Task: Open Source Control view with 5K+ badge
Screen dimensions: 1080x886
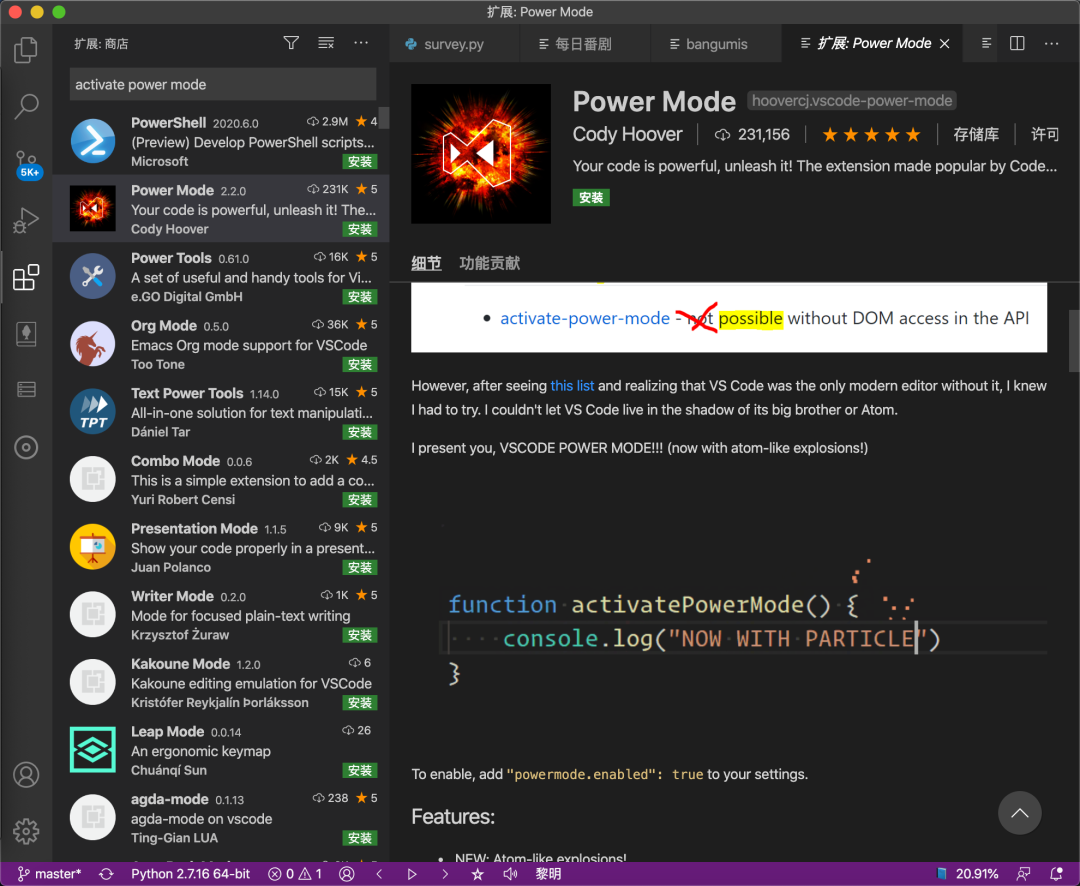Action: click(28, 164)
